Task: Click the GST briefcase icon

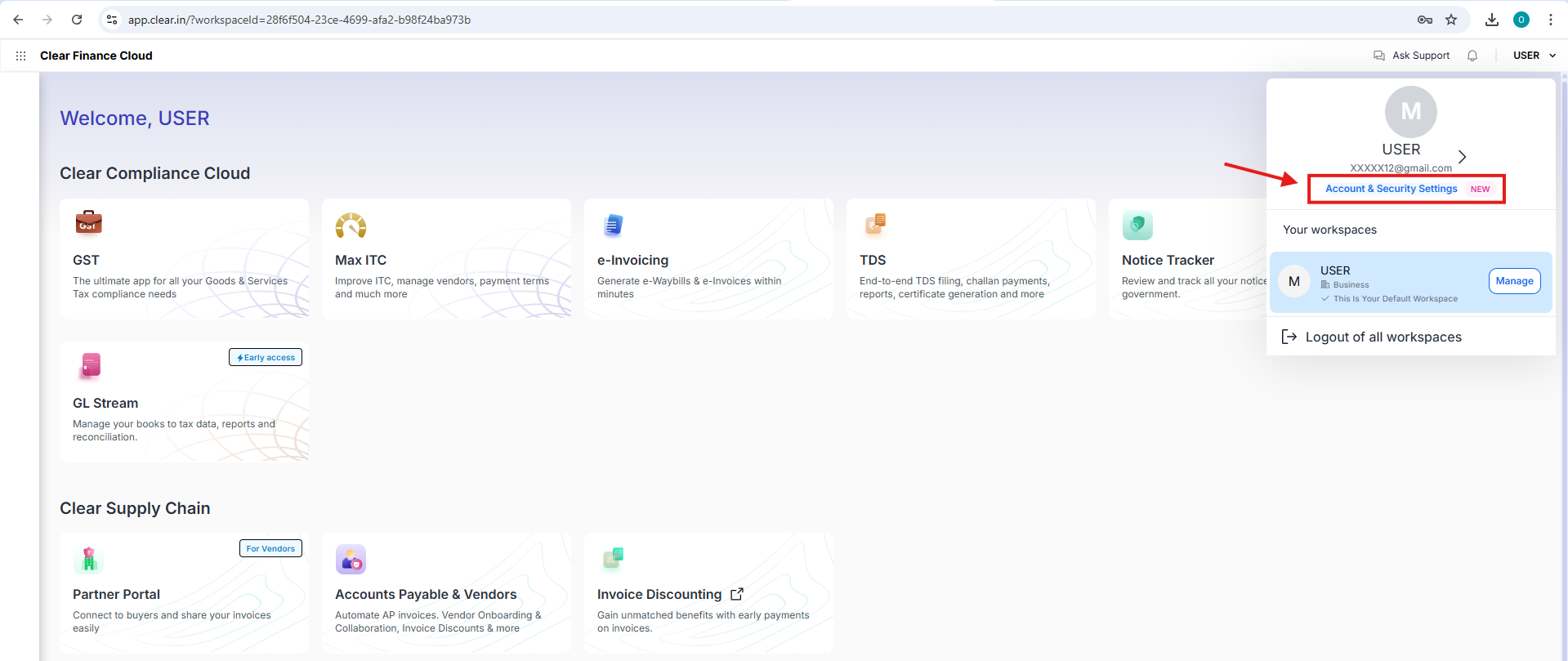Action: pos(88,222)
